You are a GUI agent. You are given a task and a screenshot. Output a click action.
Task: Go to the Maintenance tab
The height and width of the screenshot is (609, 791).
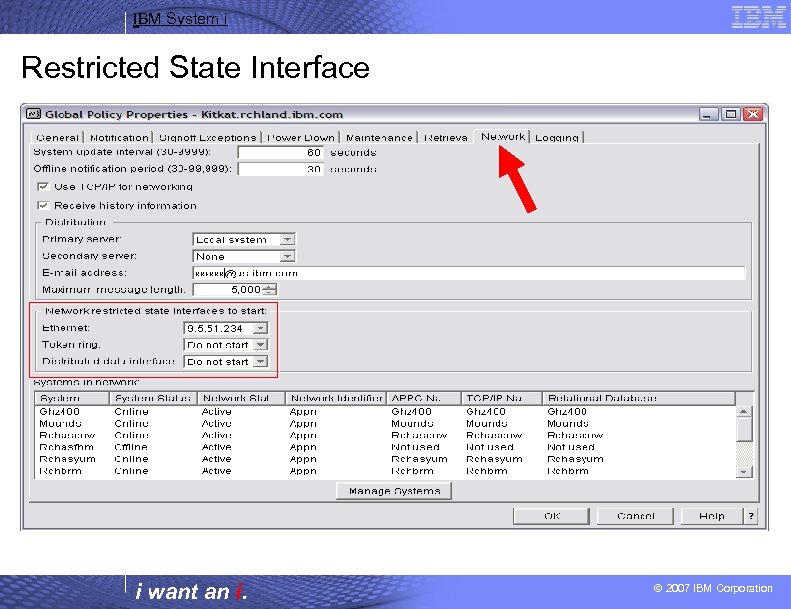(x=379, y=137)
